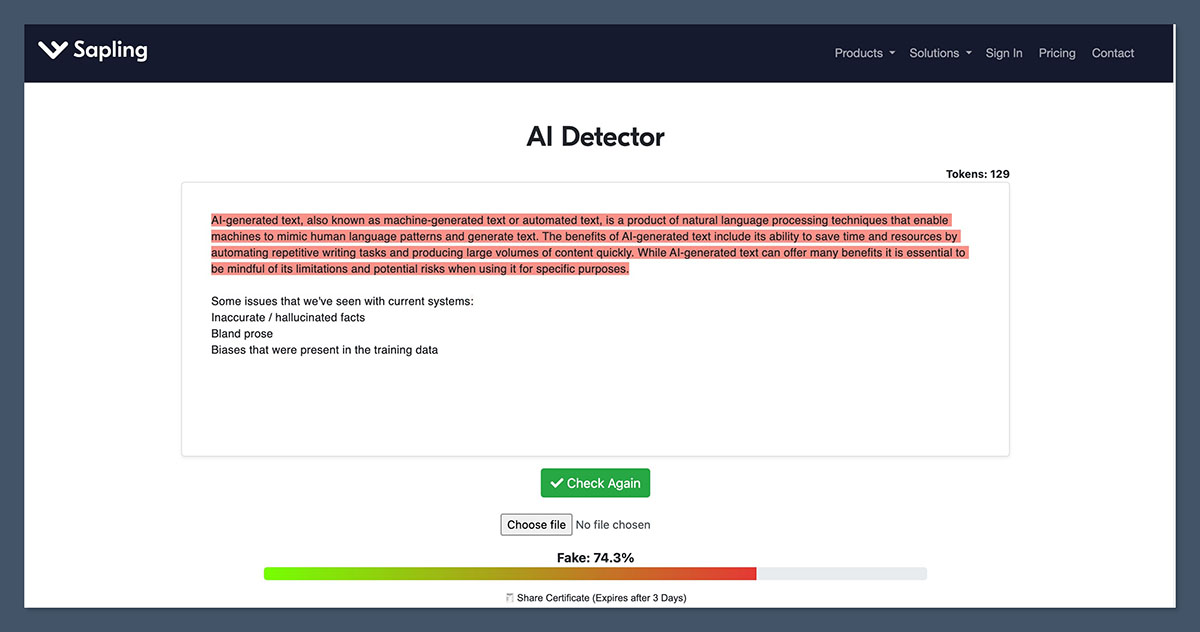Click the Sapling logo icon
Screen dimensions: 1200x632
coord(53,49)
